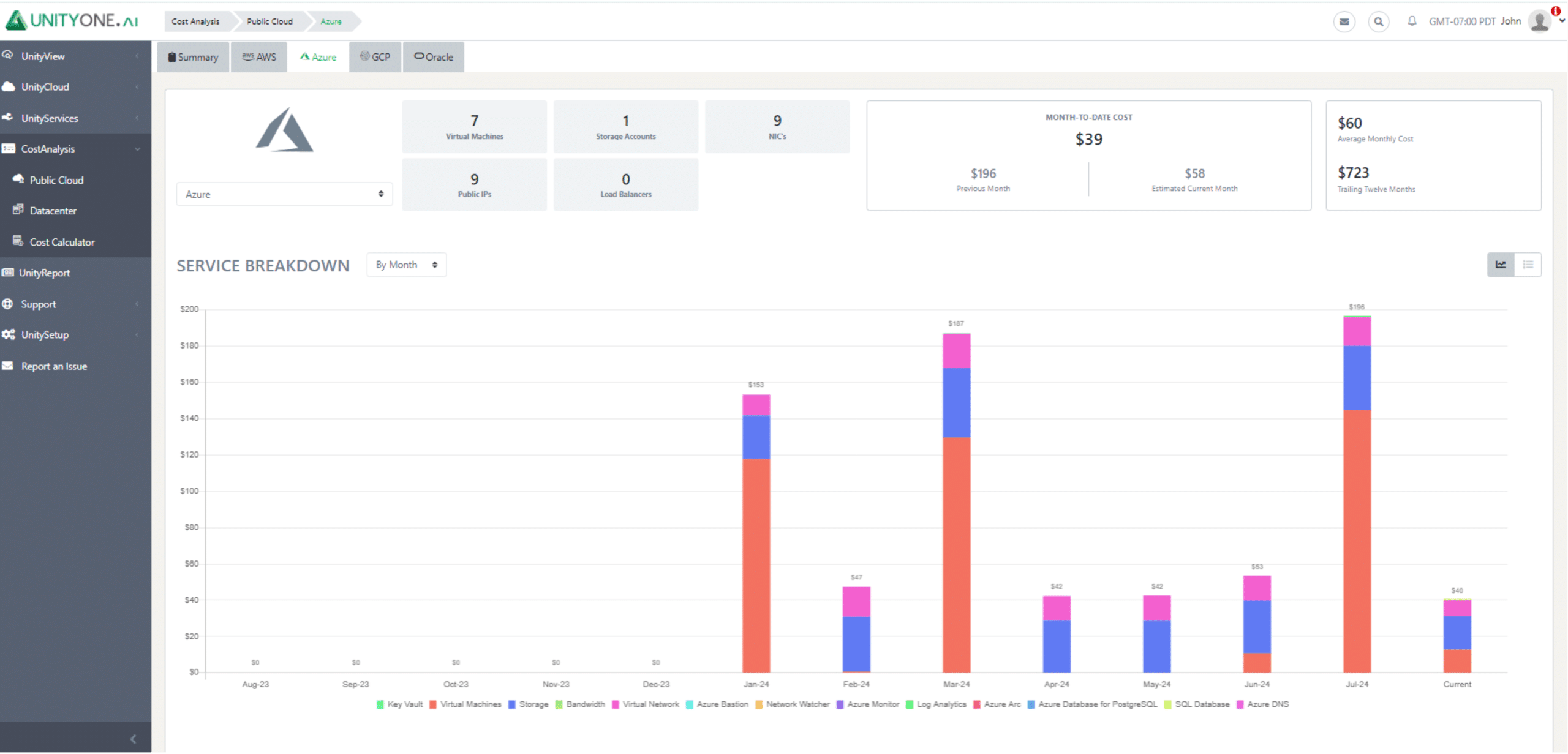Viewport: 1568px width, 754px height.
Task: Click the red alert badge on avatar
Action: pyautogui.click(x=1556, y=10)
